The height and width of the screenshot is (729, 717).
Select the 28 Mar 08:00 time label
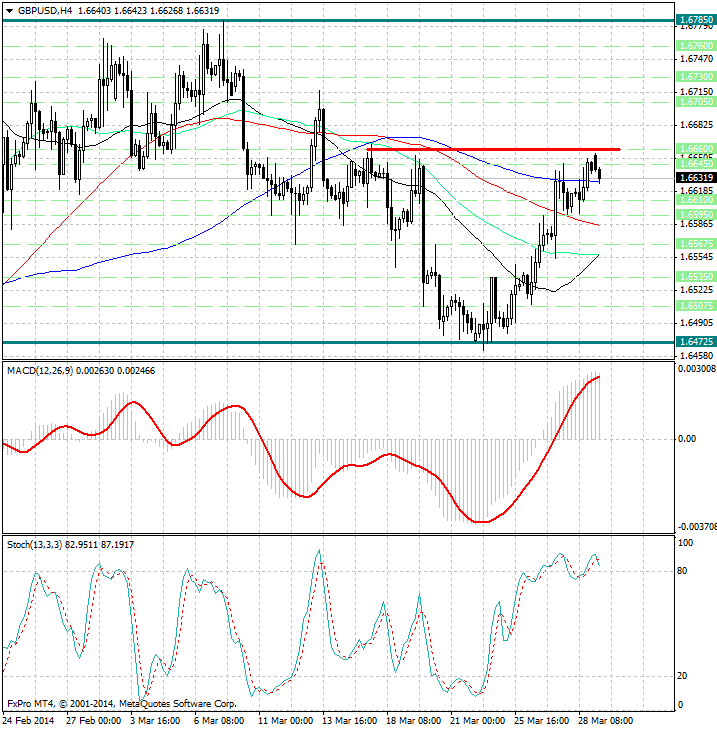(x=606, y=721)
